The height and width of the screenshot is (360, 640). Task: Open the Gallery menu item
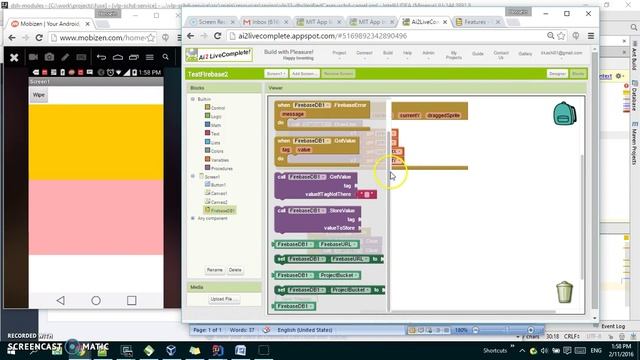pyautogui.click(x=525, y=54)
